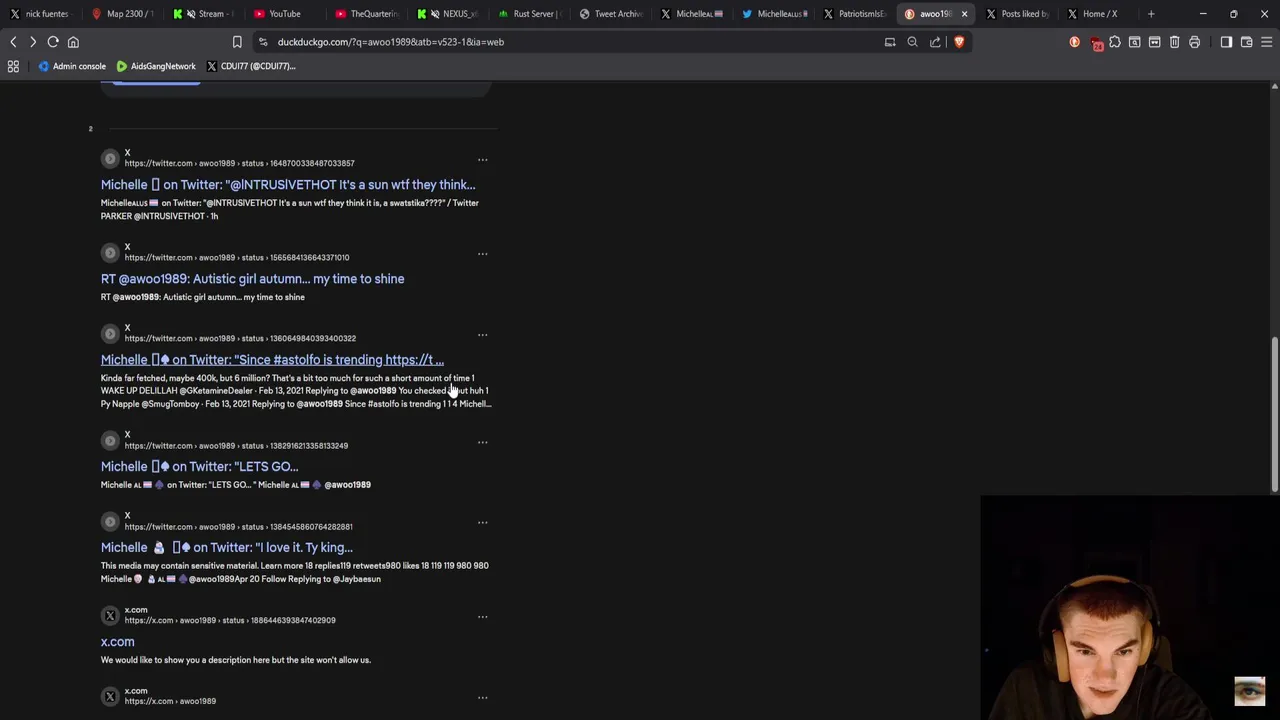Viewport: 1280px width, 720px height.
Task: Switch to the Posts liked by tab
Action: 1017,14
